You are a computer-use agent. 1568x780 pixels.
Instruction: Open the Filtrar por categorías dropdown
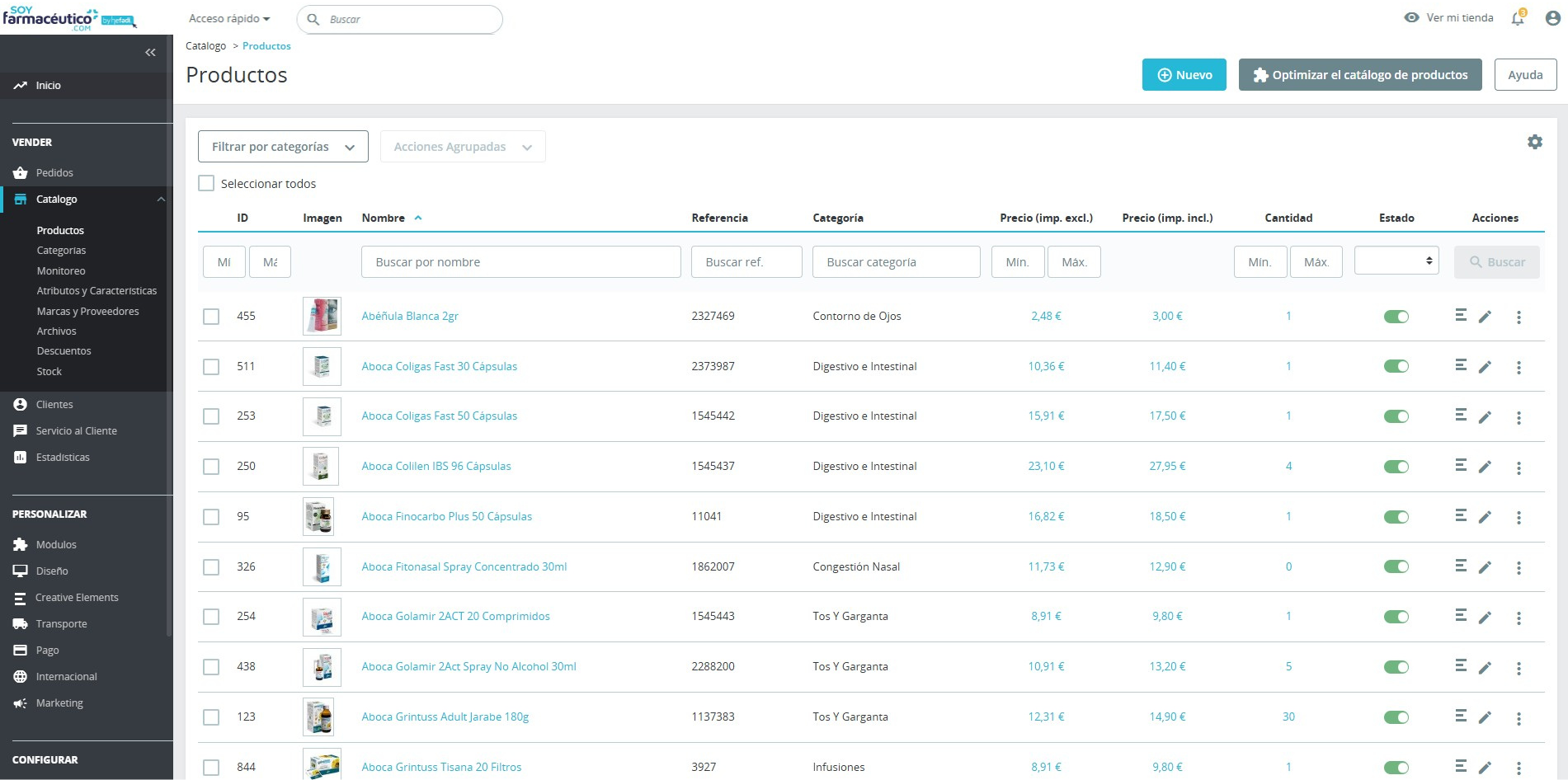coord(283,147)
